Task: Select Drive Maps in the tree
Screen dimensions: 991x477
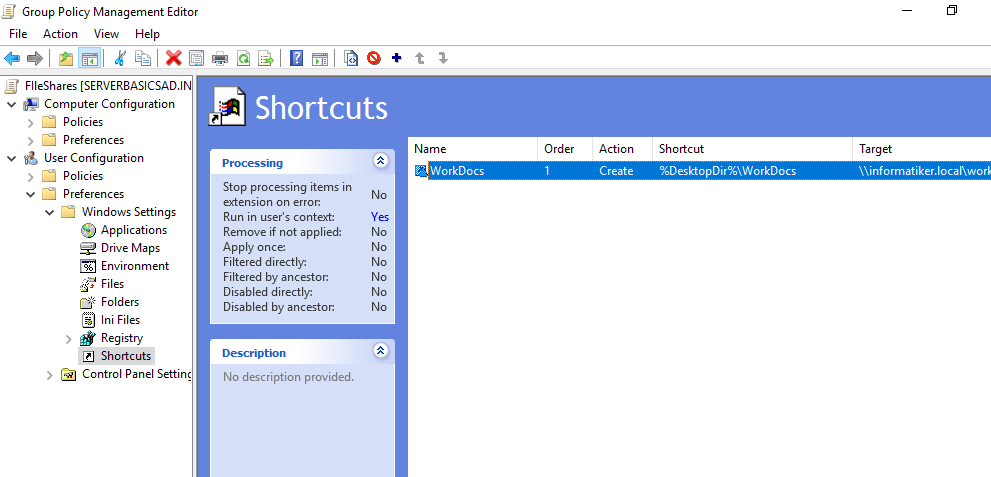Action: (130, 248)
